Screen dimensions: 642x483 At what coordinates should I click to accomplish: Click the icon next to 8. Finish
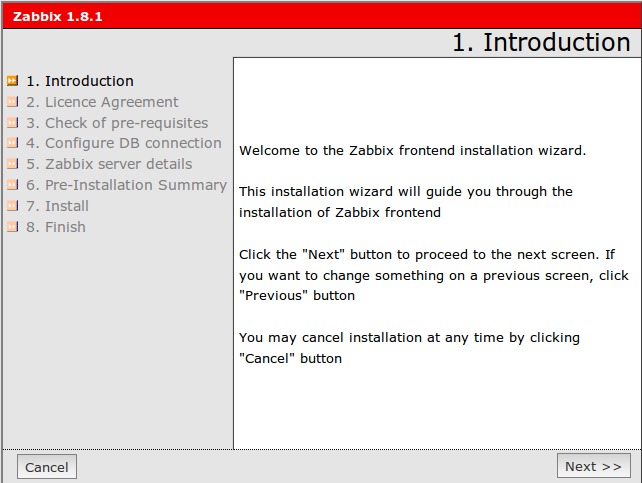coord(13,227)
